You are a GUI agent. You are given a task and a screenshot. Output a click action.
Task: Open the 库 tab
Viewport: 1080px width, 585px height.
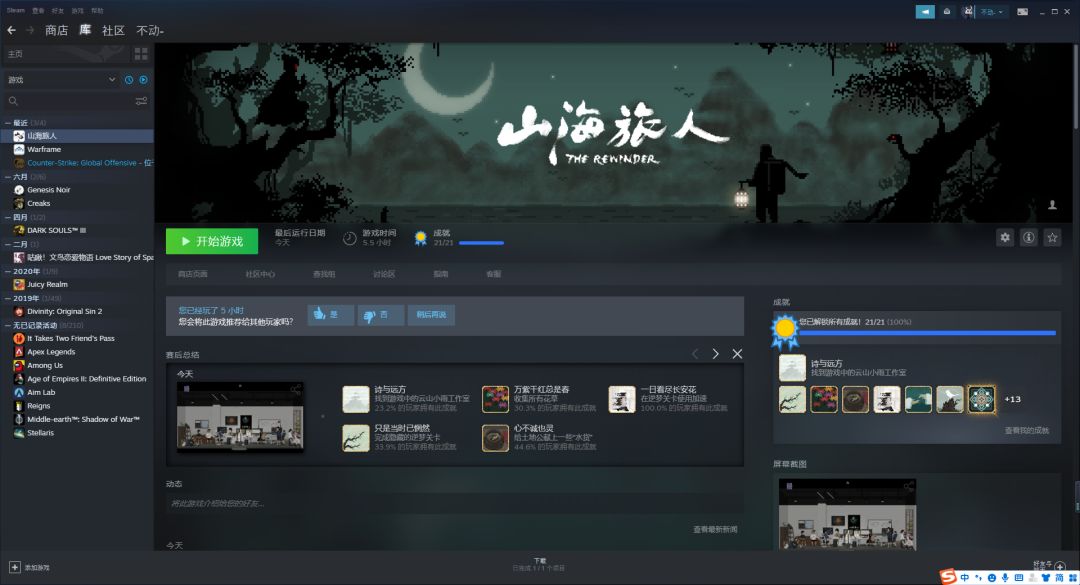[85, 30]
